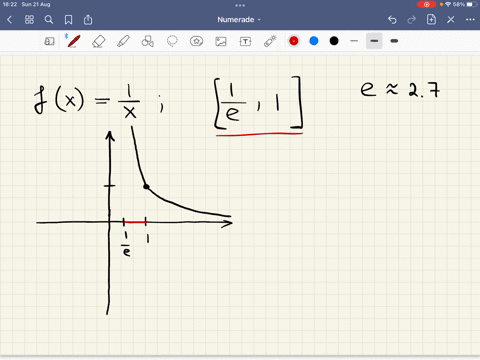Select the Shapes tool
This screenshot has width=480, height=360.
(148, 41)
